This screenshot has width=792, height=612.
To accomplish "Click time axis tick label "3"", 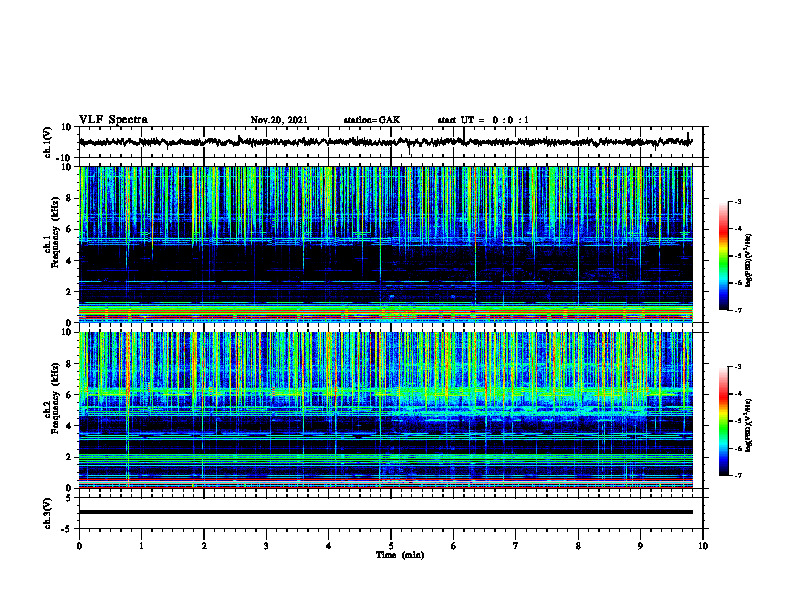I will pos(266,546).
